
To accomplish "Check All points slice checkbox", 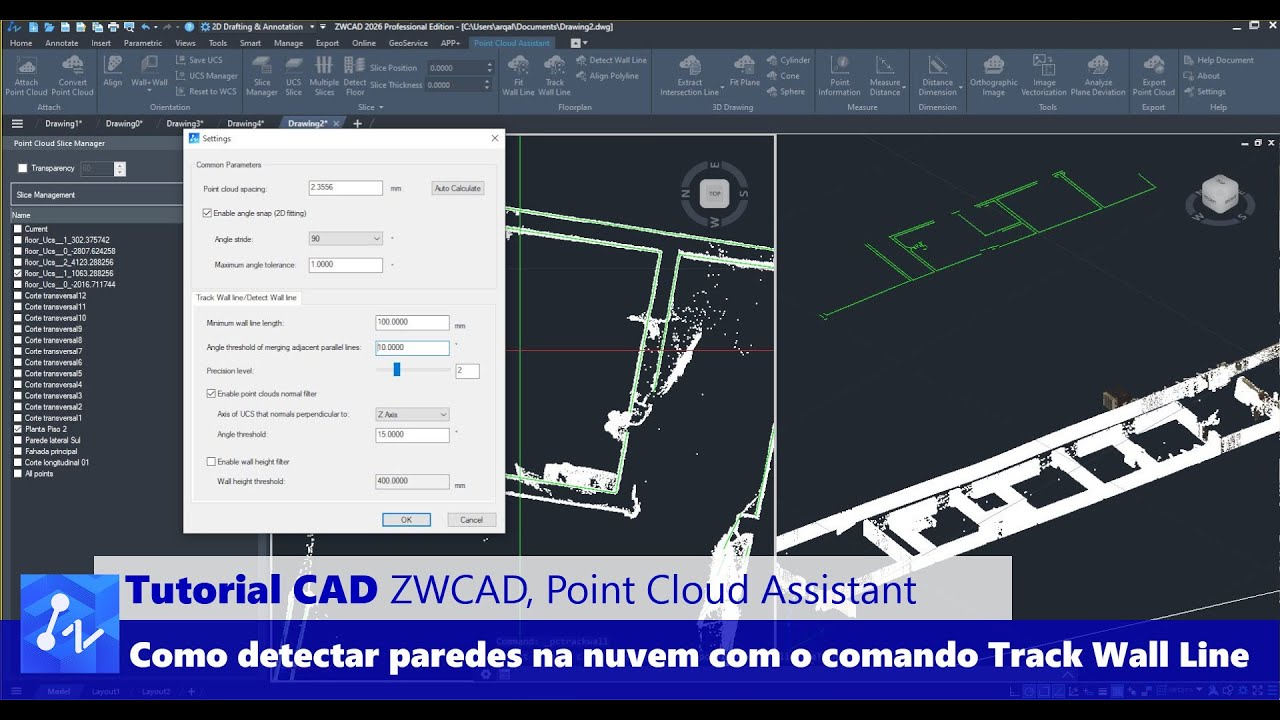I will coord(17,473).
